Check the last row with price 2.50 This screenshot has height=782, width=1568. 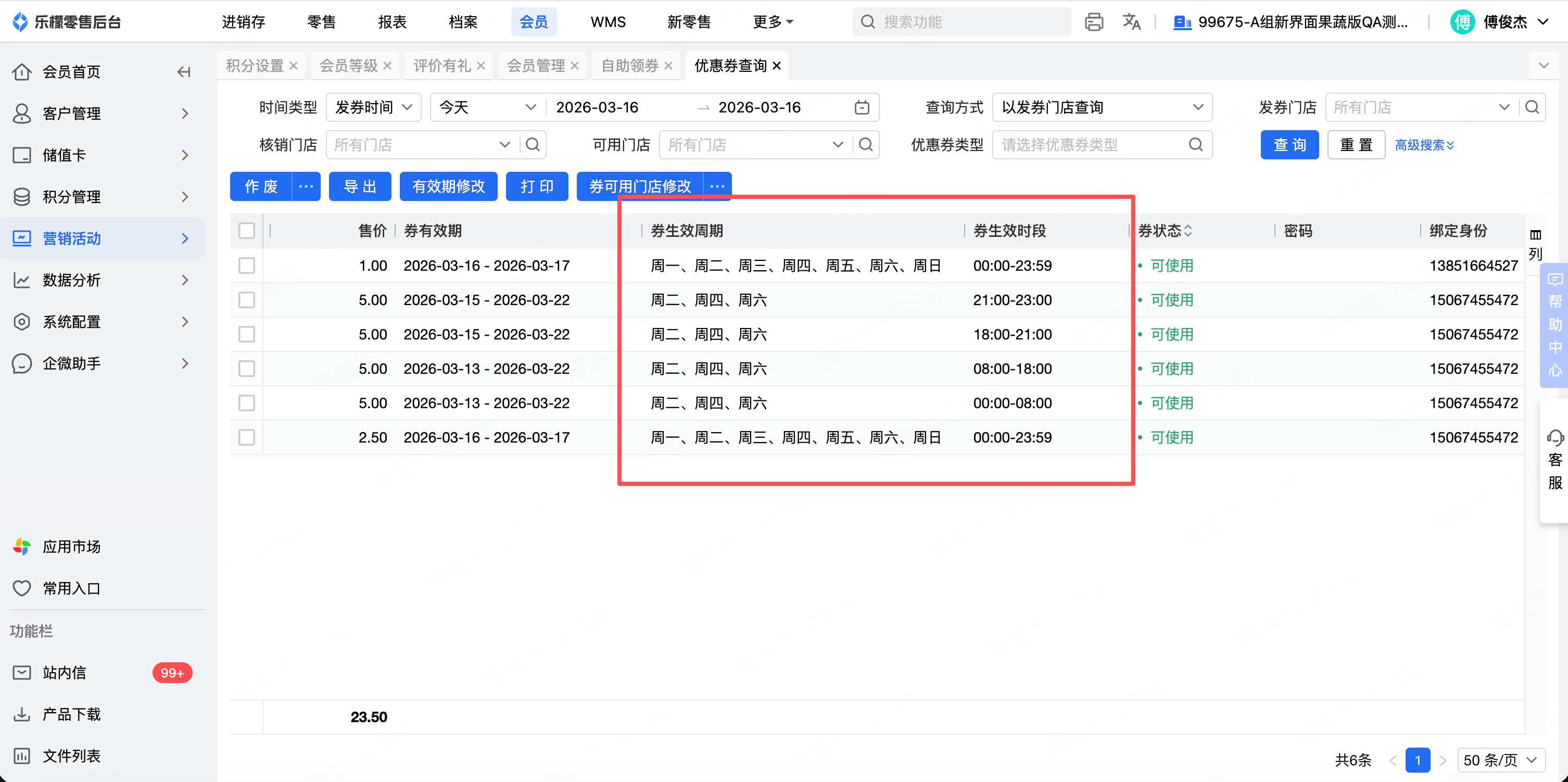tap(247, 437)
